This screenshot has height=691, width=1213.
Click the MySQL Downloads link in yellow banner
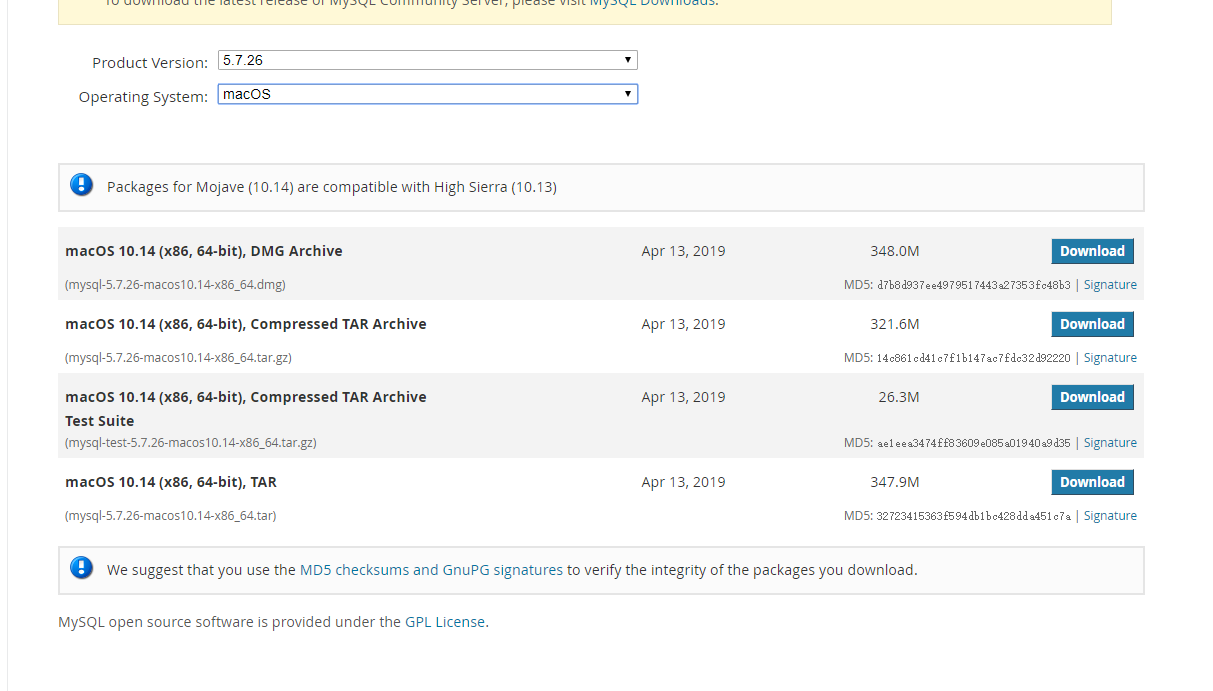click(652, 3)
